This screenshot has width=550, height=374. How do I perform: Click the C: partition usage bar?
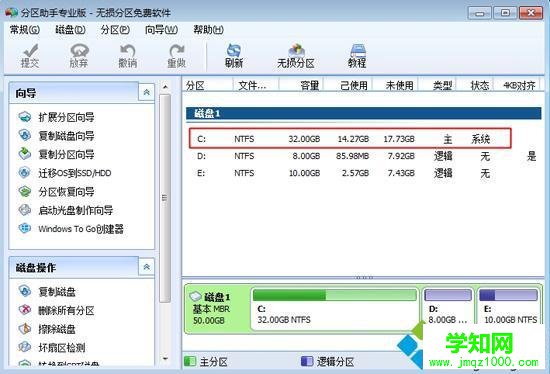click(335, 295)
